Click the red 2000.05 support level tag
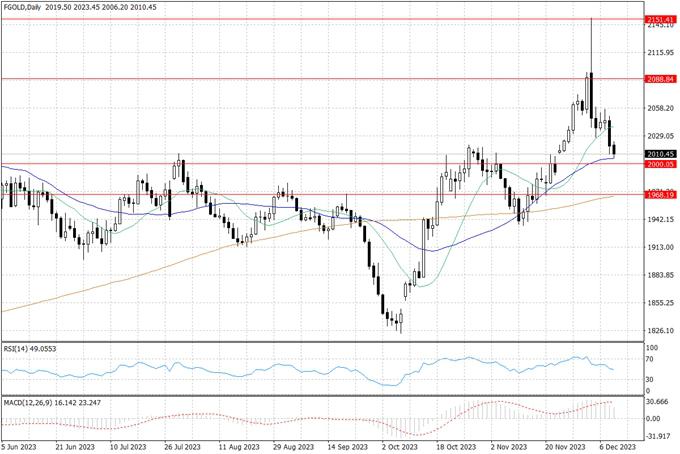This screenshot has width=680, height=454. 658,164
